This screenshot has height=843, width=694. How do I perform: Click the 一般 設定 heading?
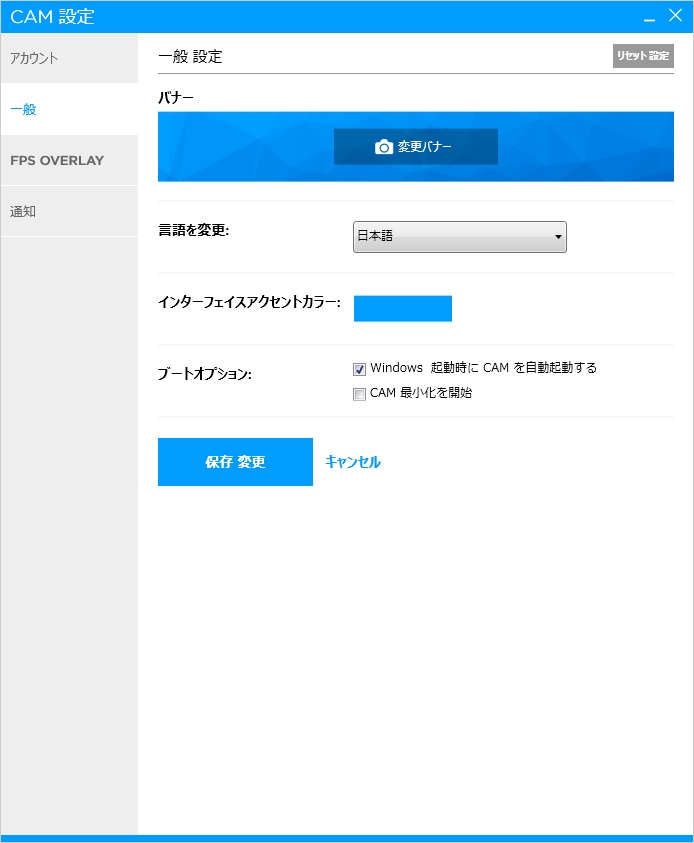190,56
